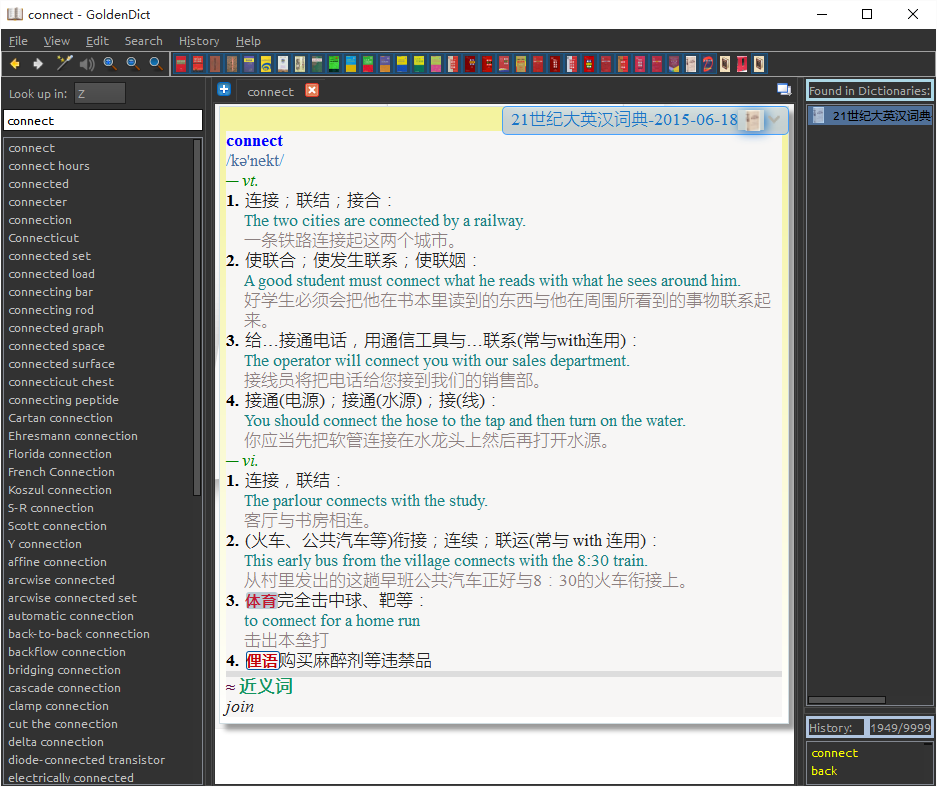Select clamp connection in the word list
This screenshot has height=787, width=937.
coord(59,706)
